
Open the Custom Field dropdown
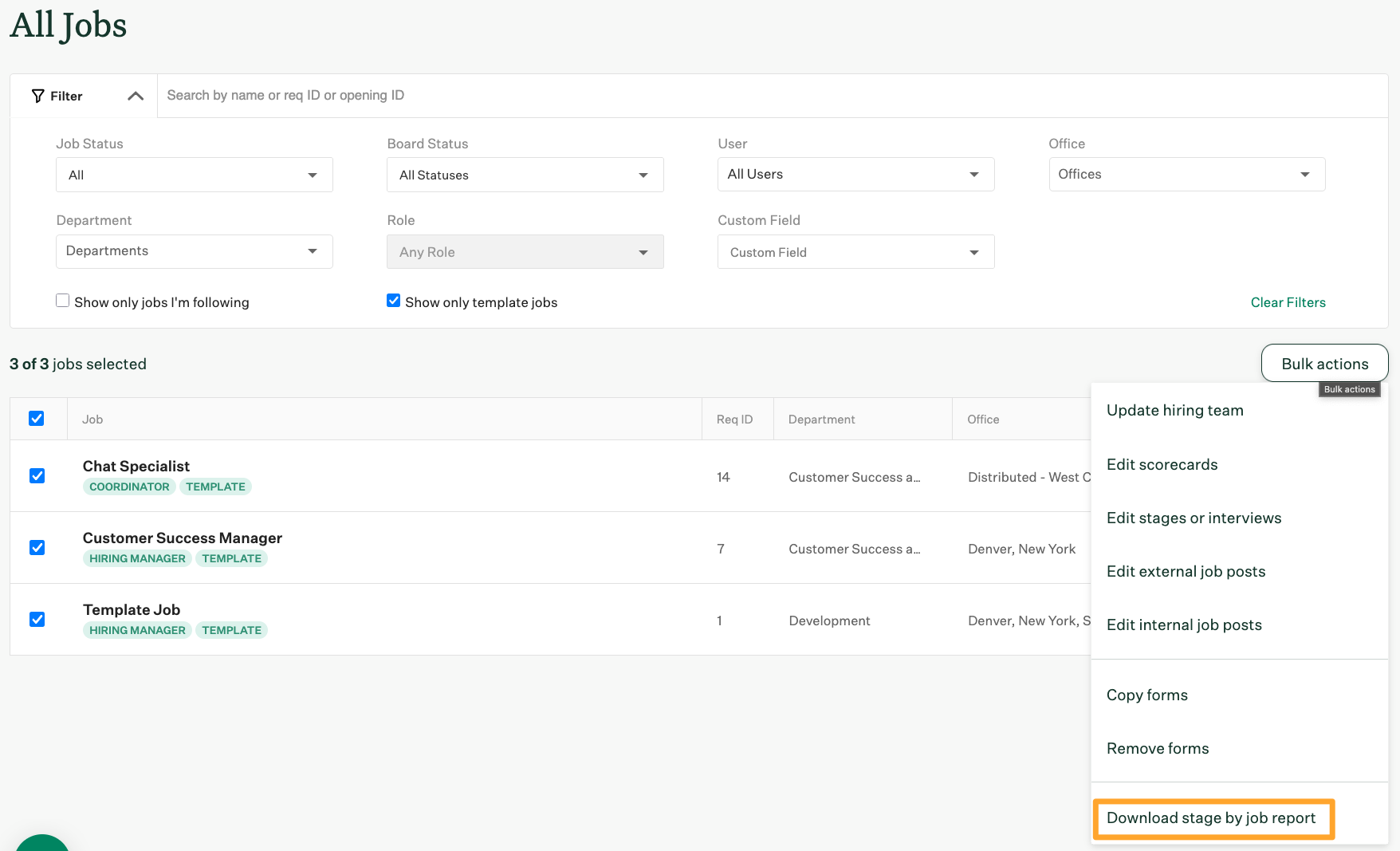855,252
